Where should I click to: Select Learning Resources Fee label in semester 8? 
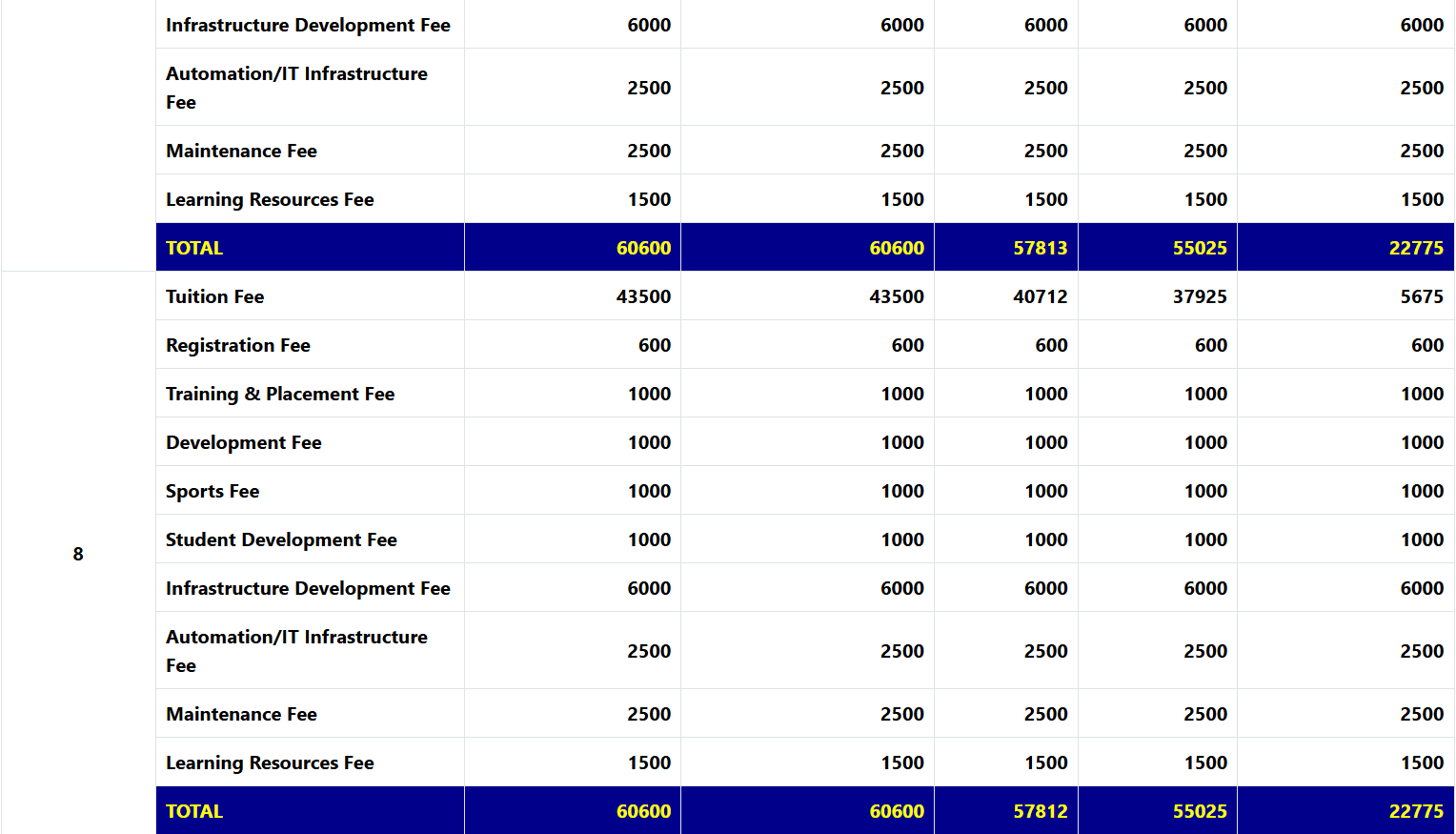tap(270, 763)
